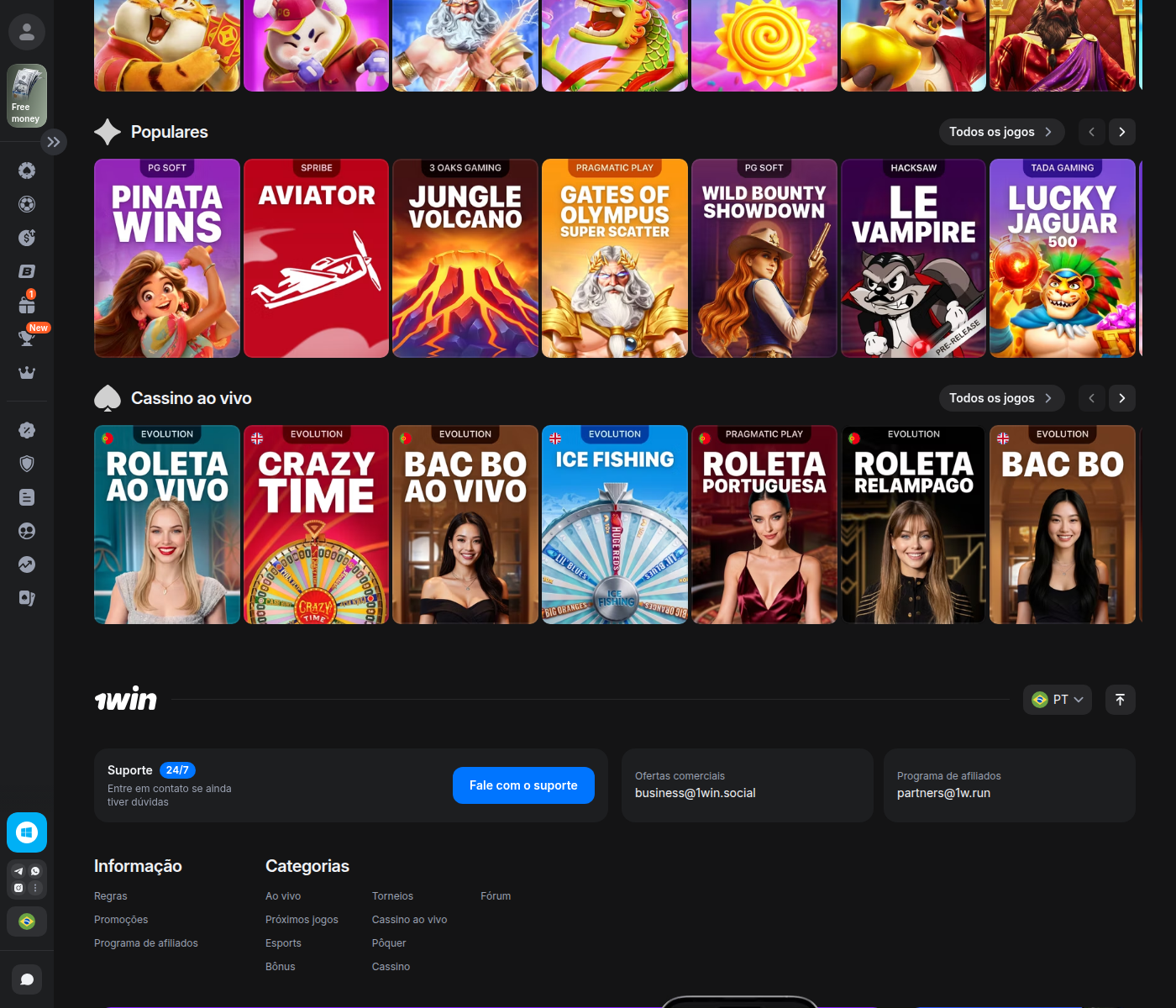1176x1008 pixels.
Task: Open the playing card icon in sidebar
Action: [x=27, y=598]
